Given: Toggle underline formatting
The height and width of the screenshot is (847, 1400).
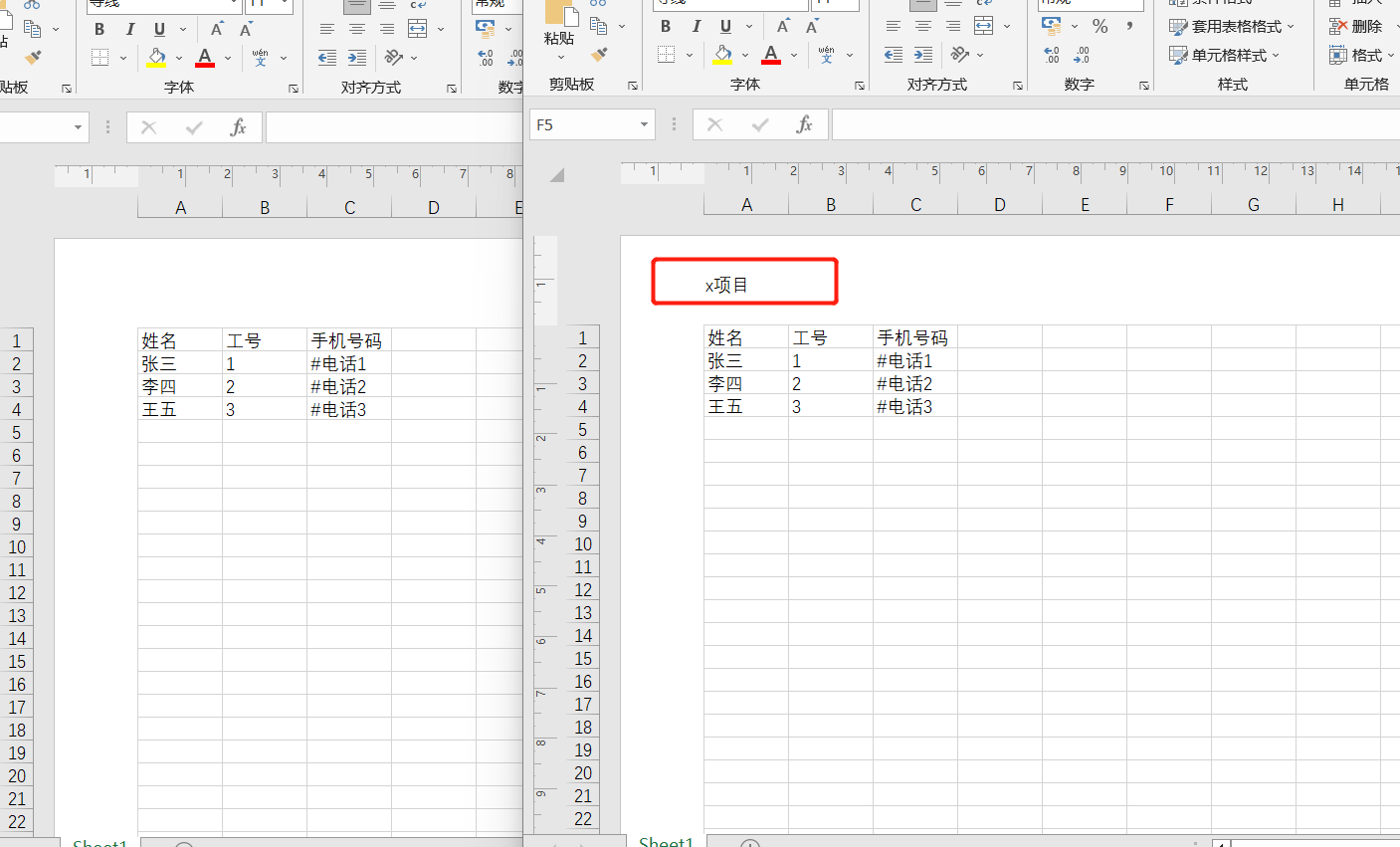Looking at the screenshot, I should 725,26.
